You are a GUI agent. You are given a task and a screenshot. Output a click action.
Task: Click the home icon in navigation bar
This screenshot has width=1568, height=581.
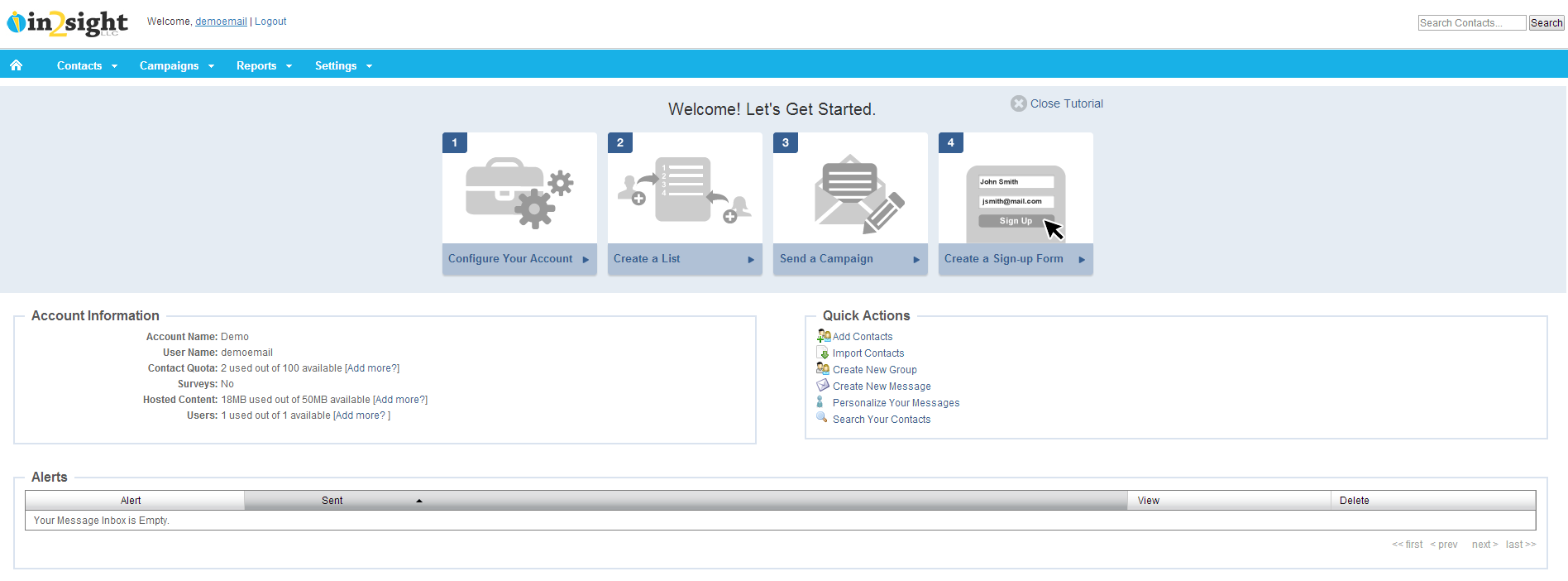point(16,65)
